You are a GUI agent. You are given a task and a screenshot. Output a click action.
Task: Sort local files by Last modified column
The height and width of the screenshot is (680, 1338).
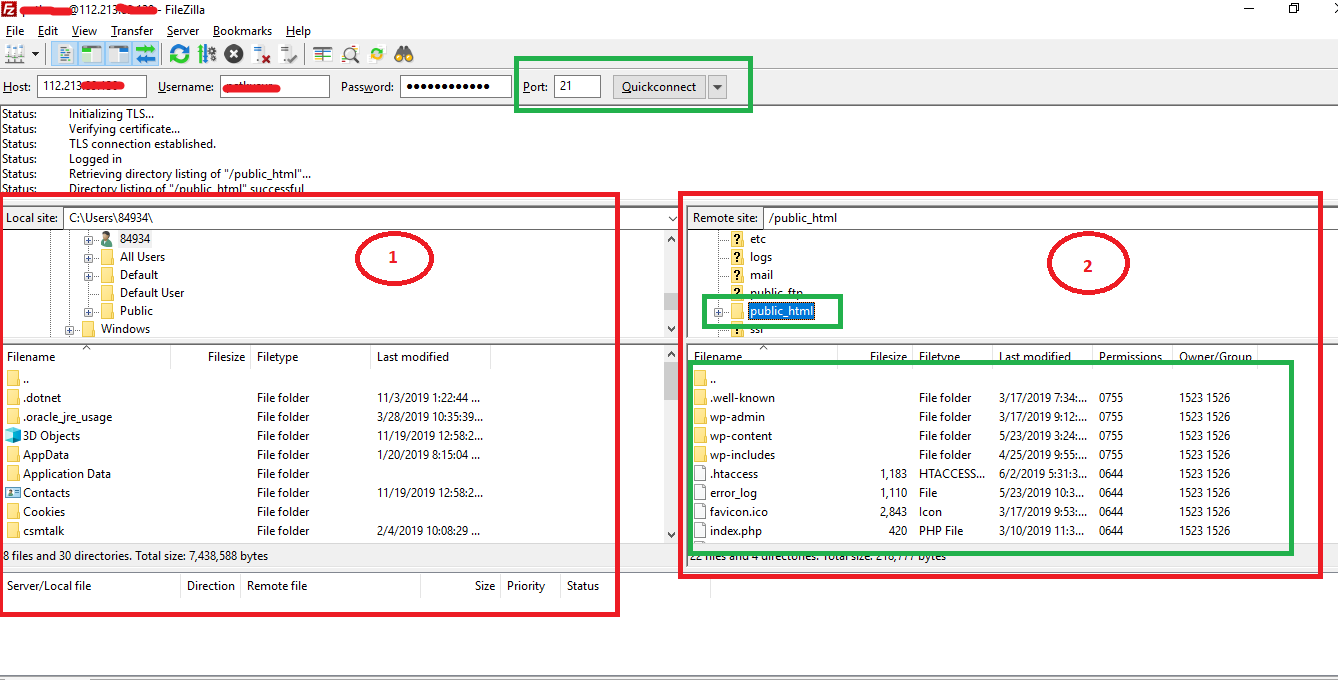point(431,357)
